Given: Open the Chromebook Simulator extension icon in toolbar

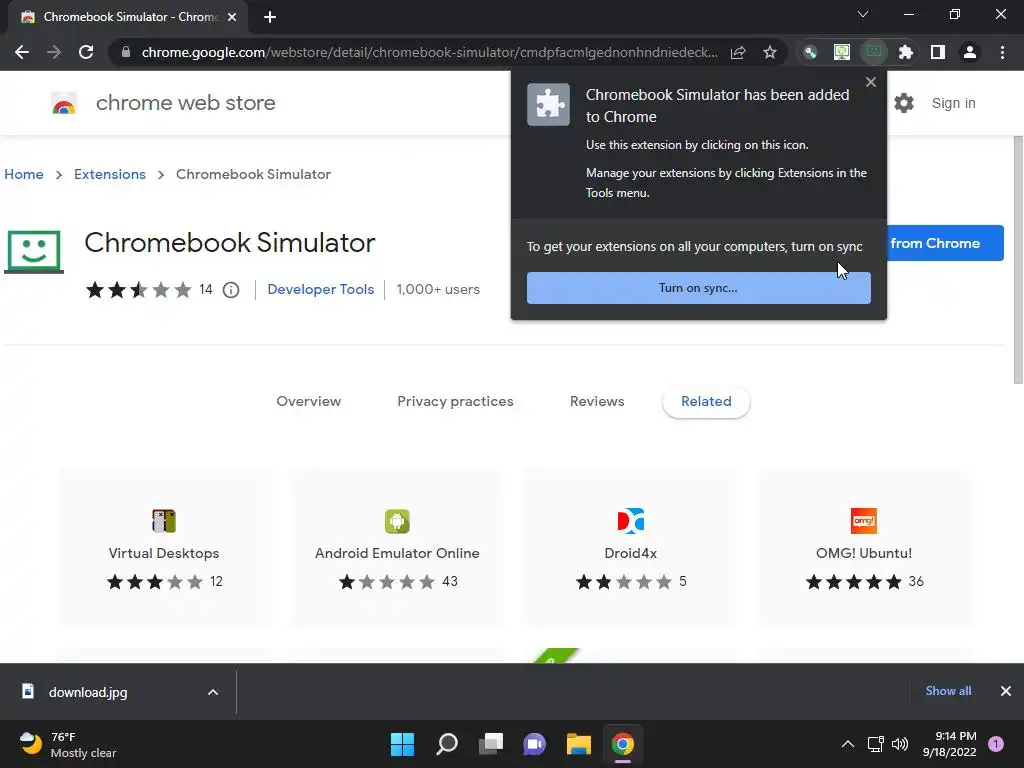Looking at the screenshot, I should pos(874,52).
